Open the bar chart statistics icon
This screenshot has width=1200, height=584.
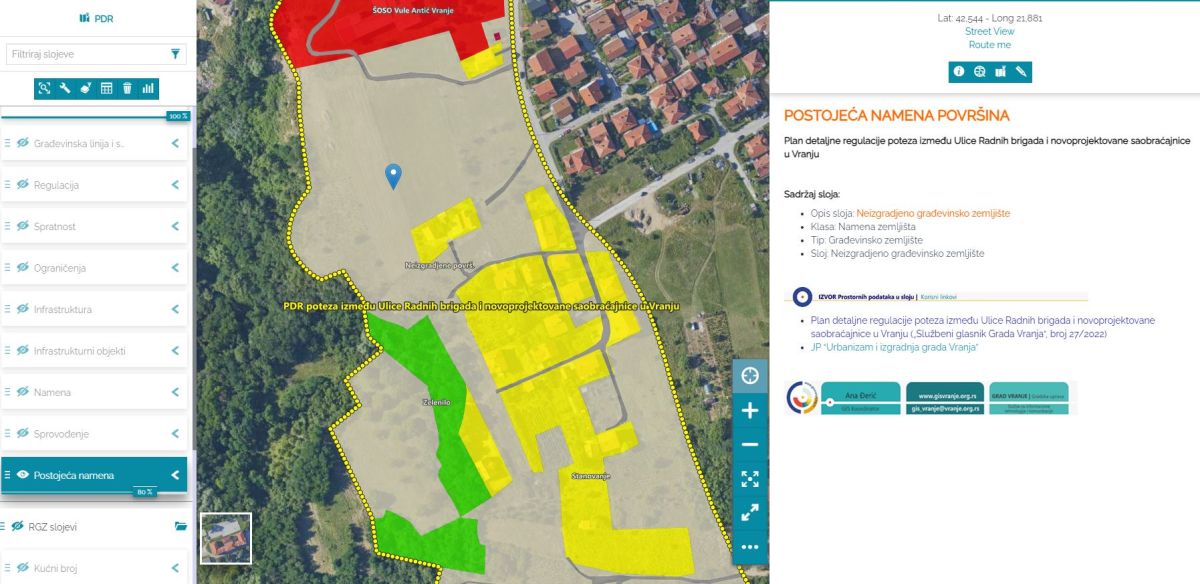[148, 88]
